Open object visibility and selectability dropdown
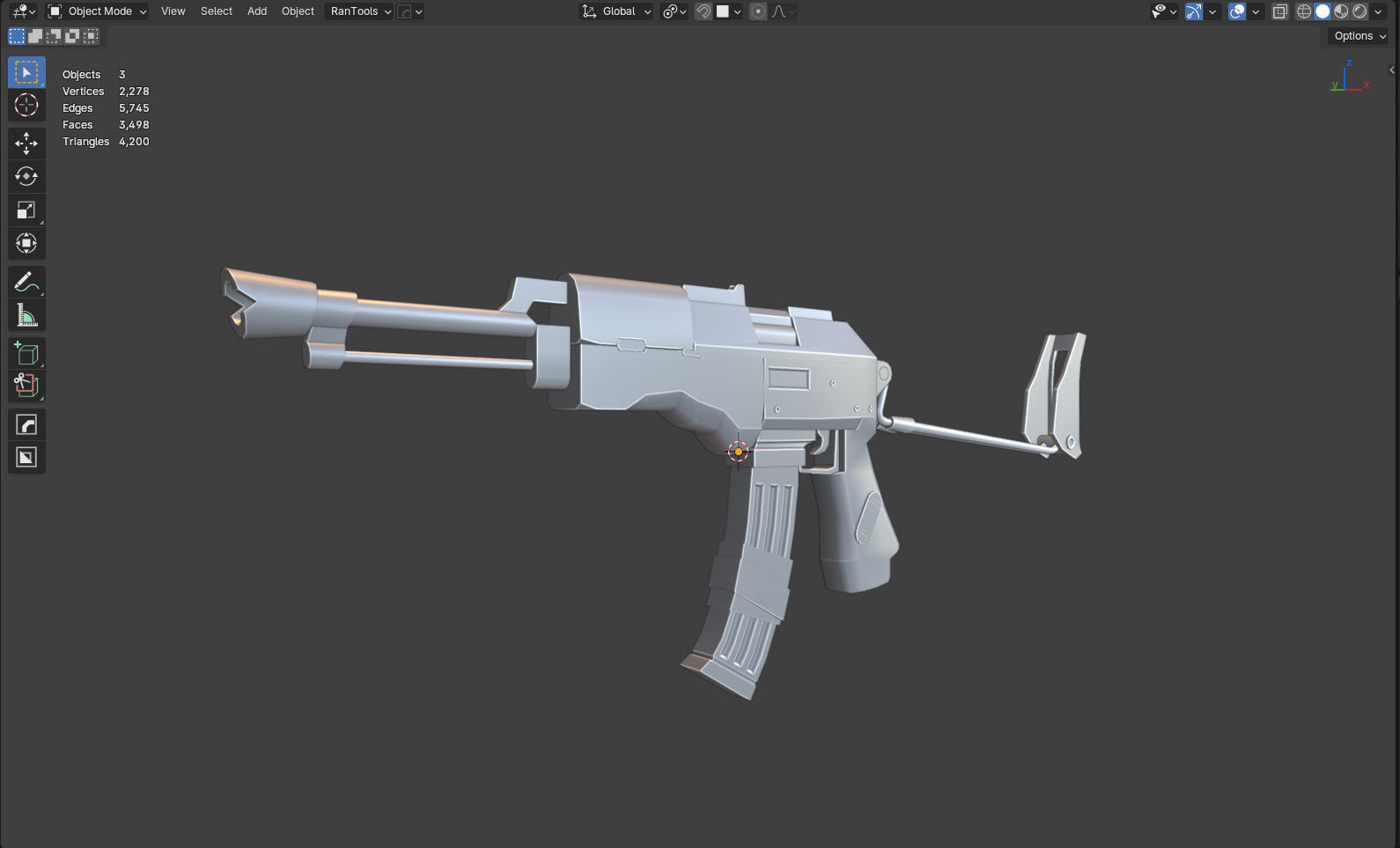 click(1164, 11)
